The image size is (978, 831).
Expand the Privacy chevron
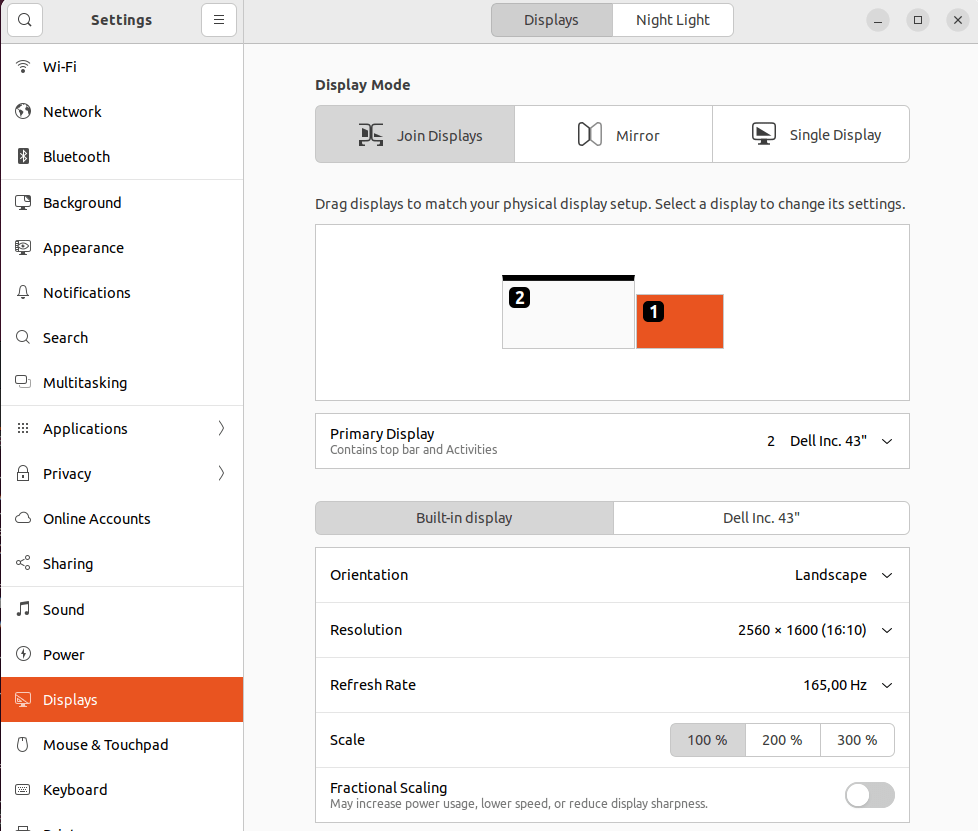tap(221, 473)
